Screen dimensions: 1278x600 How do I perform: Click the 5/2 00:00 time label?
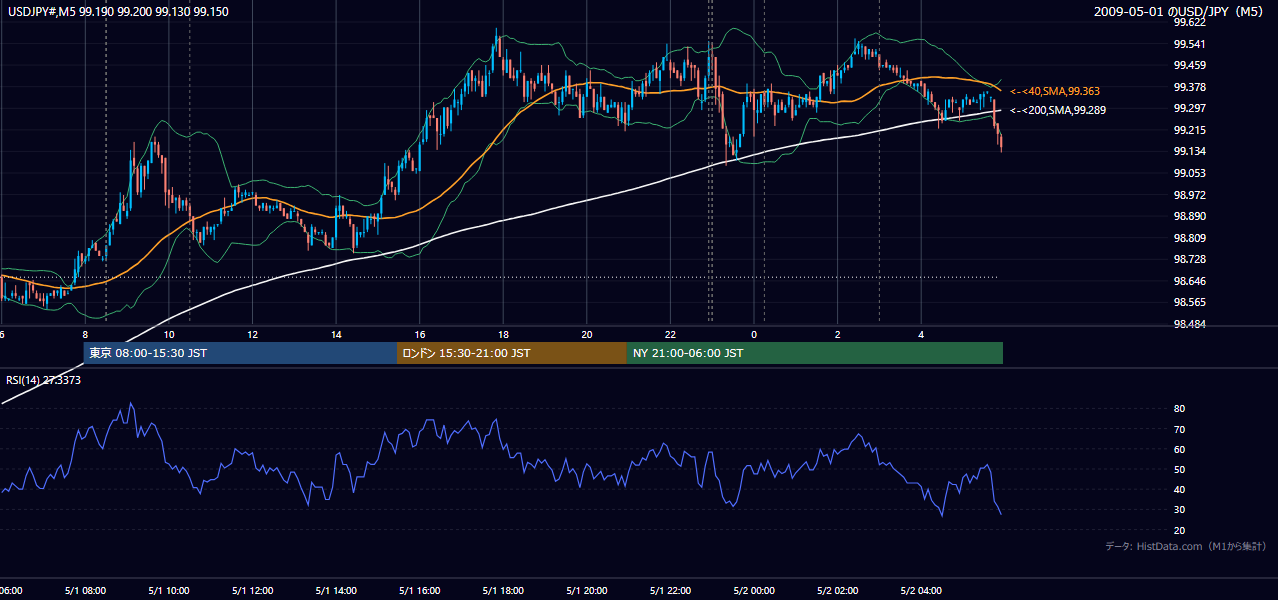coord(754,590)
